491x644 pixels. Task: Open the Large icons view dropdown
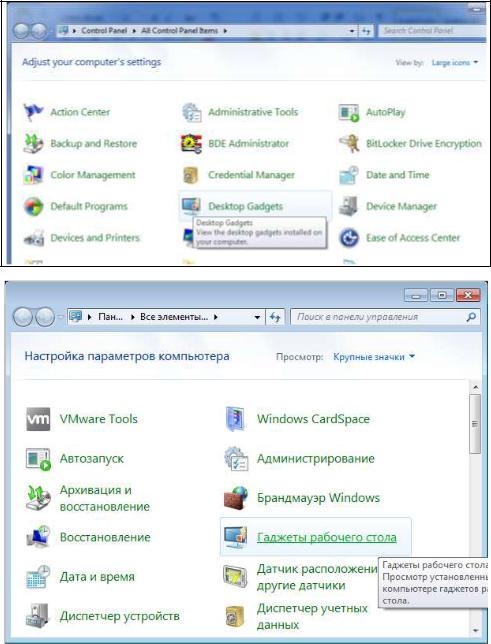tap(455, 62)
